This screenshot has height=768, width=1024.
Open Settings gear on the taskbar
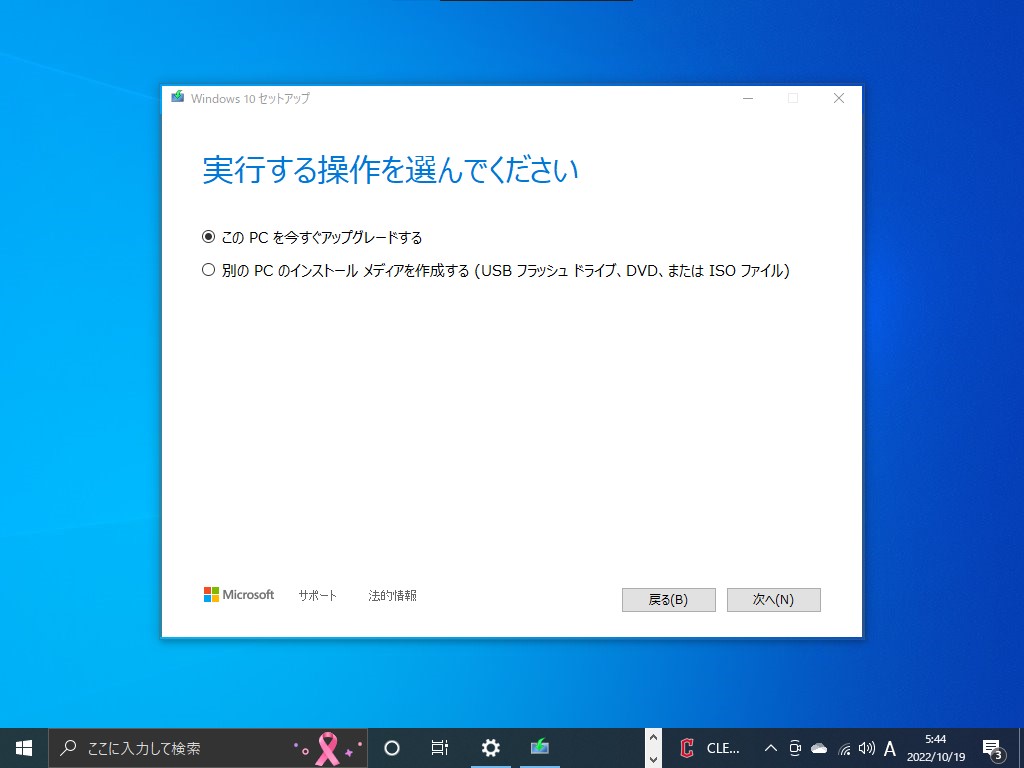tap(490, 748)
